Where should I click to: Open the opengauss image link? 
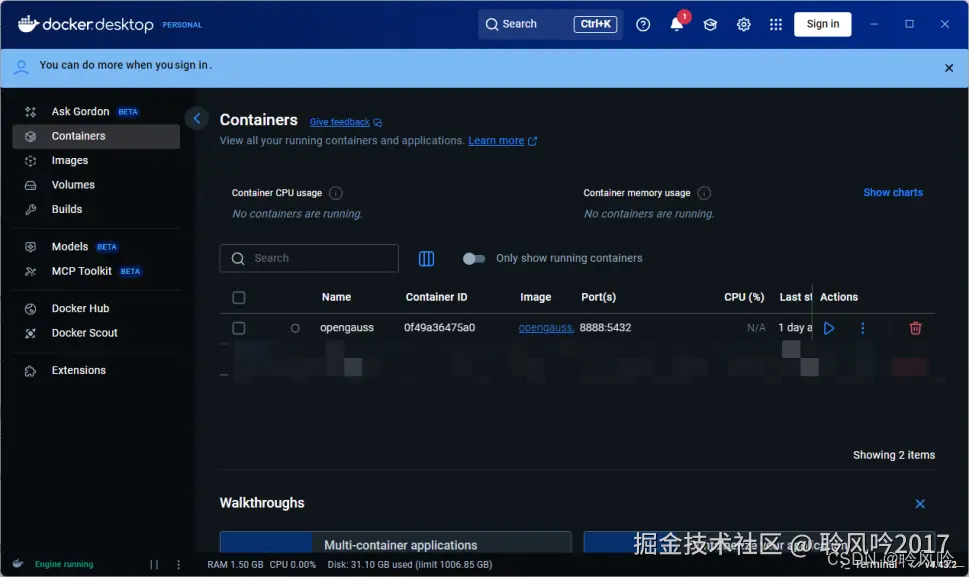pos(546,328)
